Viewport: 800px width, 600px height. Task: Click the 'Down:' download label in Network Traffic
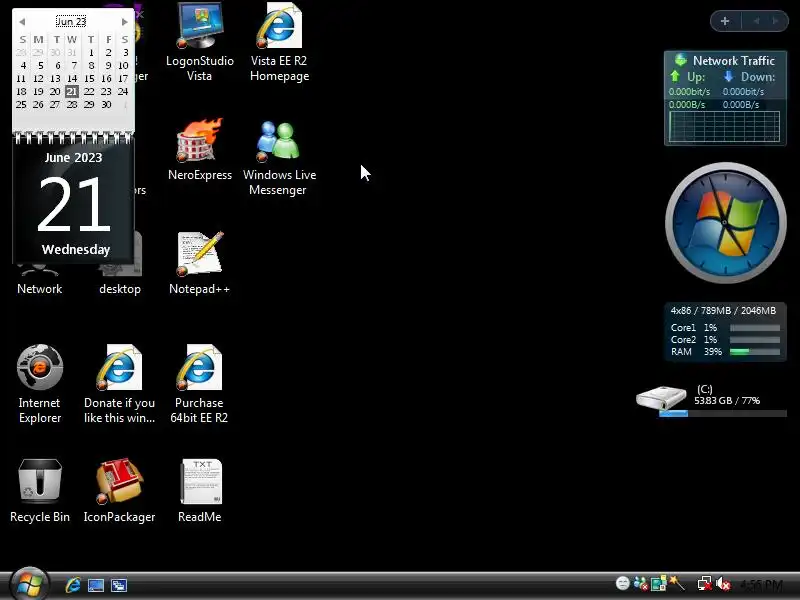[x=758, y=77]
